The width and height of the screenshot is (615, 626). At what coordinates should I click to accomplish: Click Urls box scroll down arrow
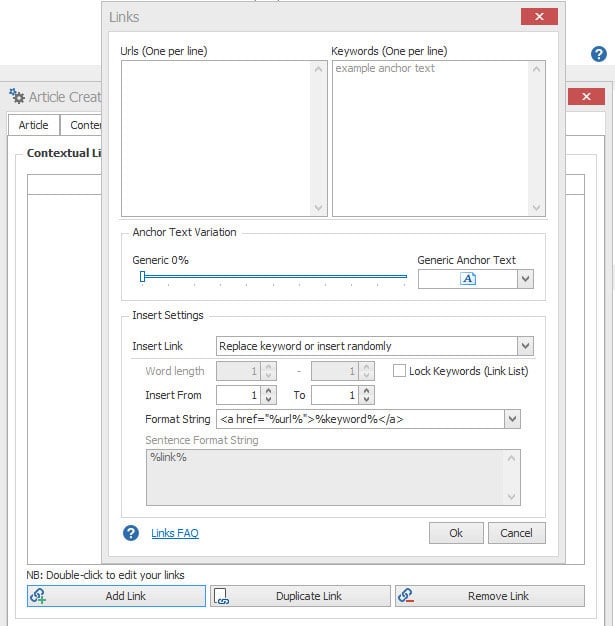point(318,208)
